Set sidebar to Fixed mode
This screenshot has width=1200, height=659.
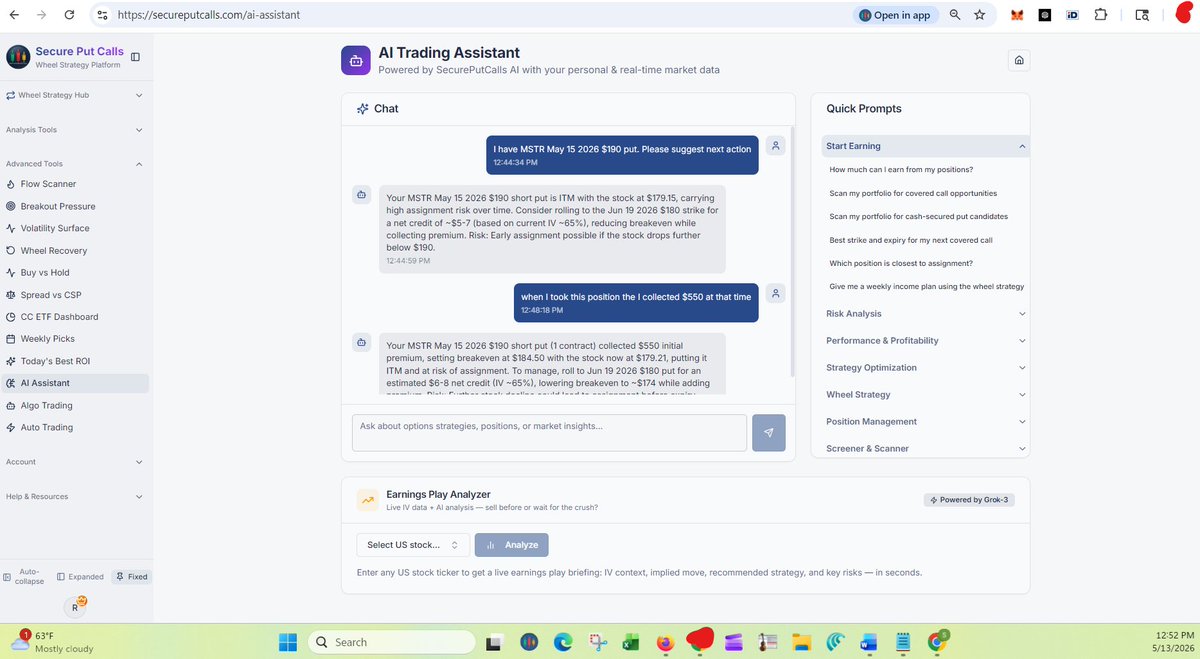131,577
